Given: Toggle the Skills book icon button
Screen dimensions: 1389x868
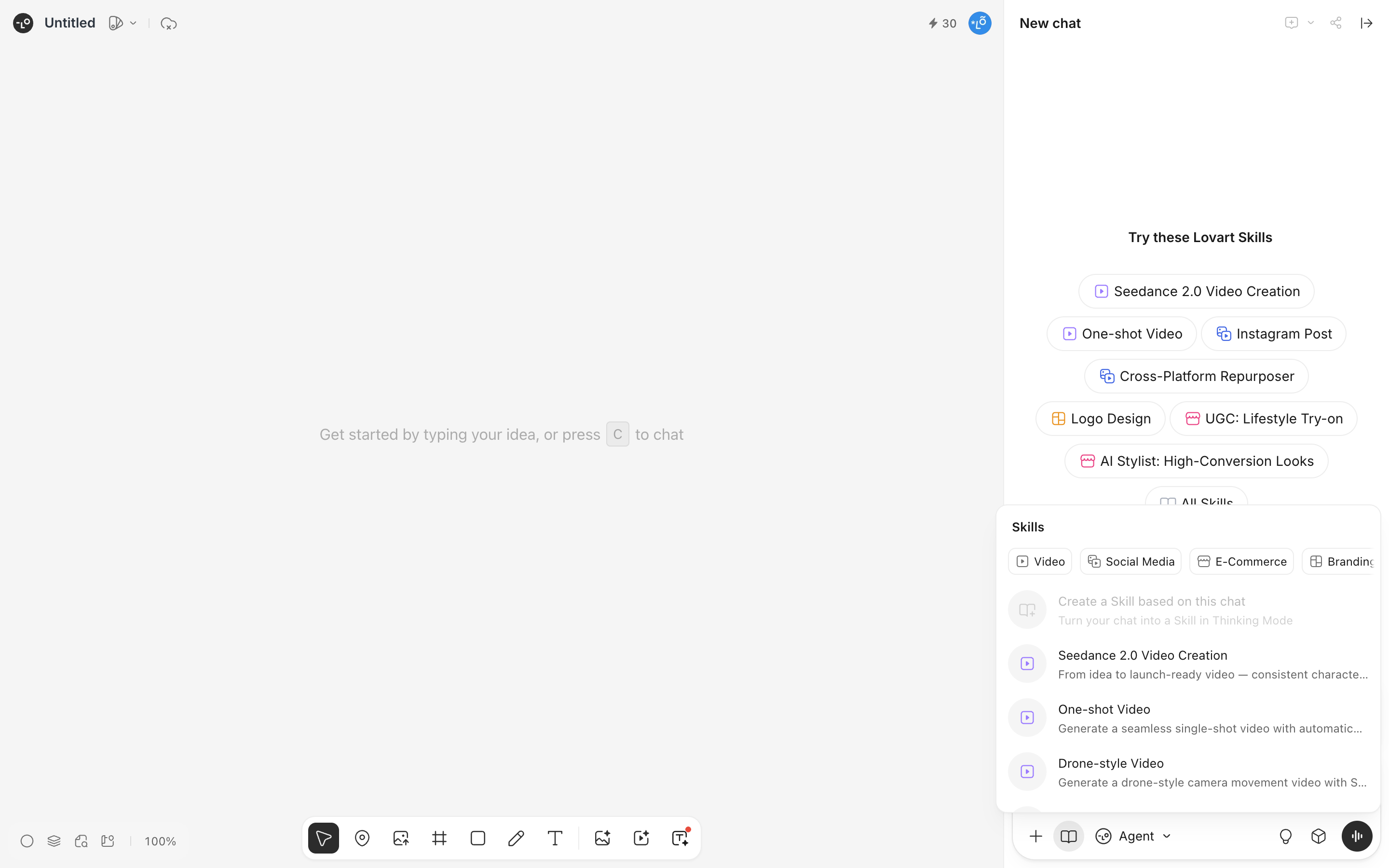Looking at the screenshot, I should click(x=1068, y=836).
